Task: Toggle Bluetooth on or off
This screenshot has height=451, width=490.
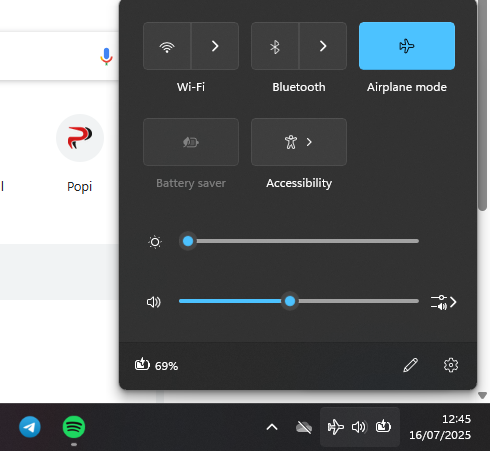Action: pos(275,46)
